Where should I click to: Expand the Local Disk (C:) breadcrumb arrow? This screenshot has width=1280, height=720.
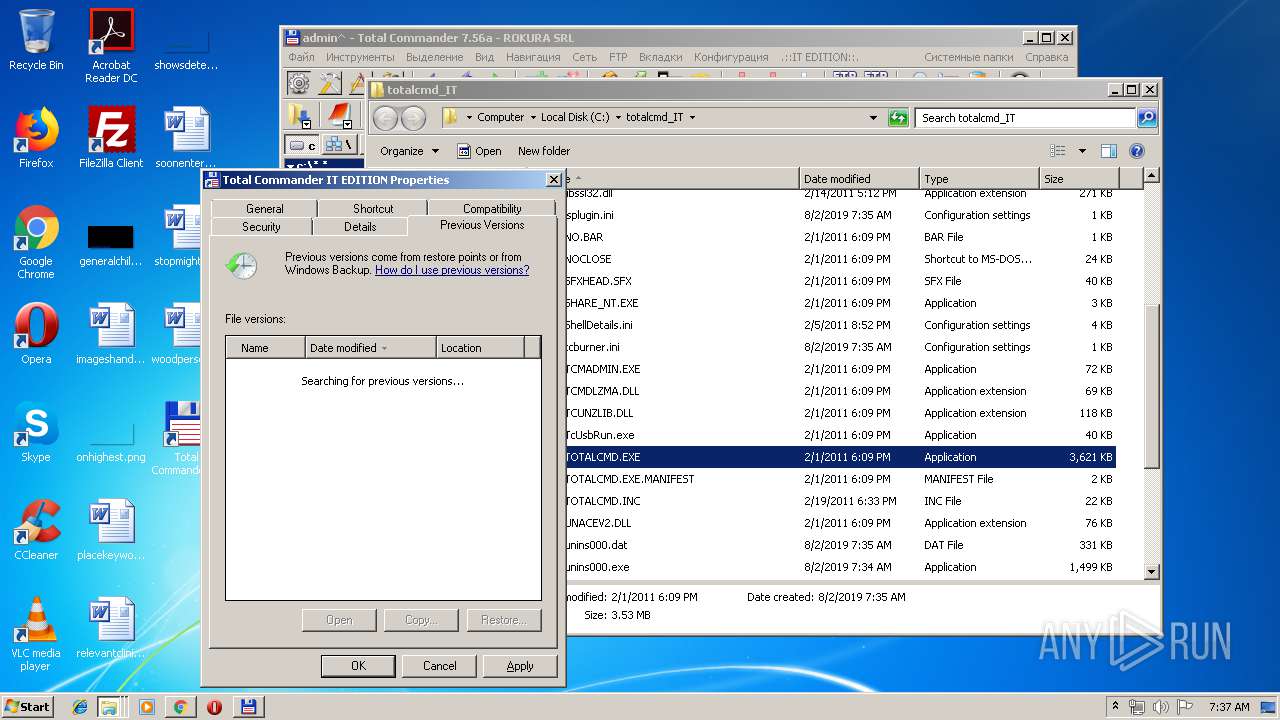click(618, 117)
